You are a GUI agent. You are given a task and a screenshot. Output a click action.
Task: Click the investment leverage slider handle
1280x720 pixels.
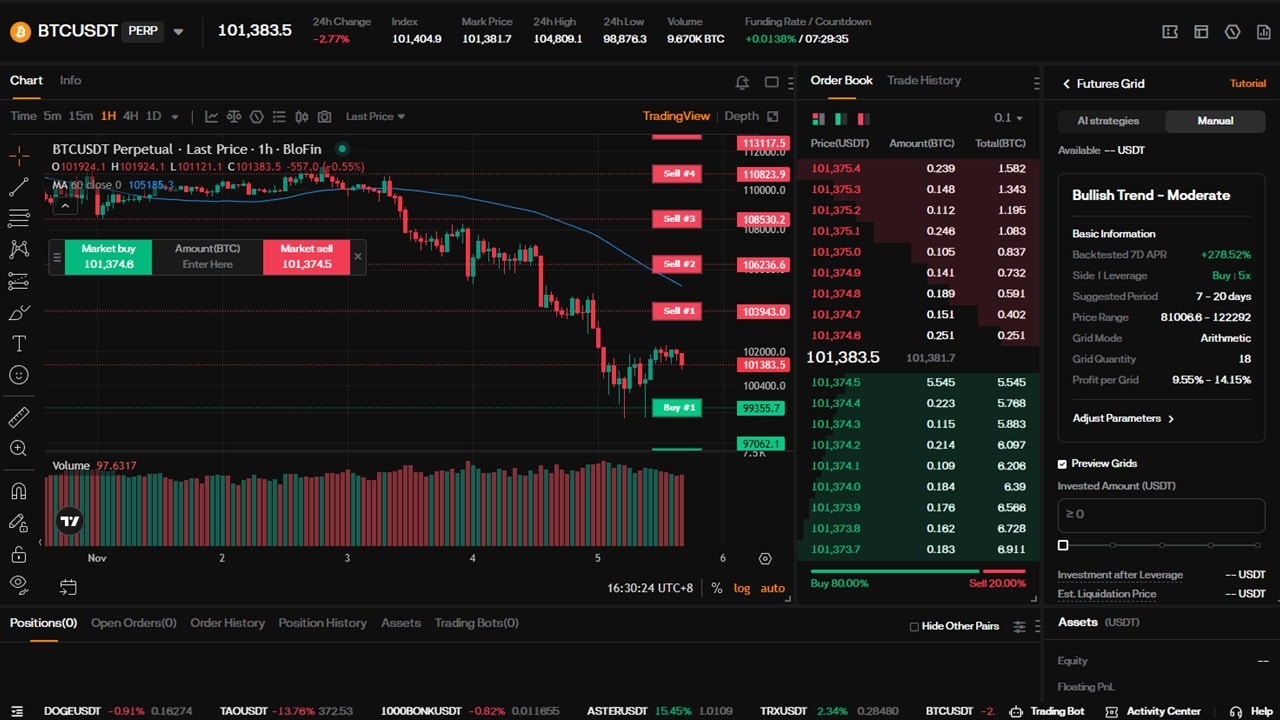(1063, 545)
